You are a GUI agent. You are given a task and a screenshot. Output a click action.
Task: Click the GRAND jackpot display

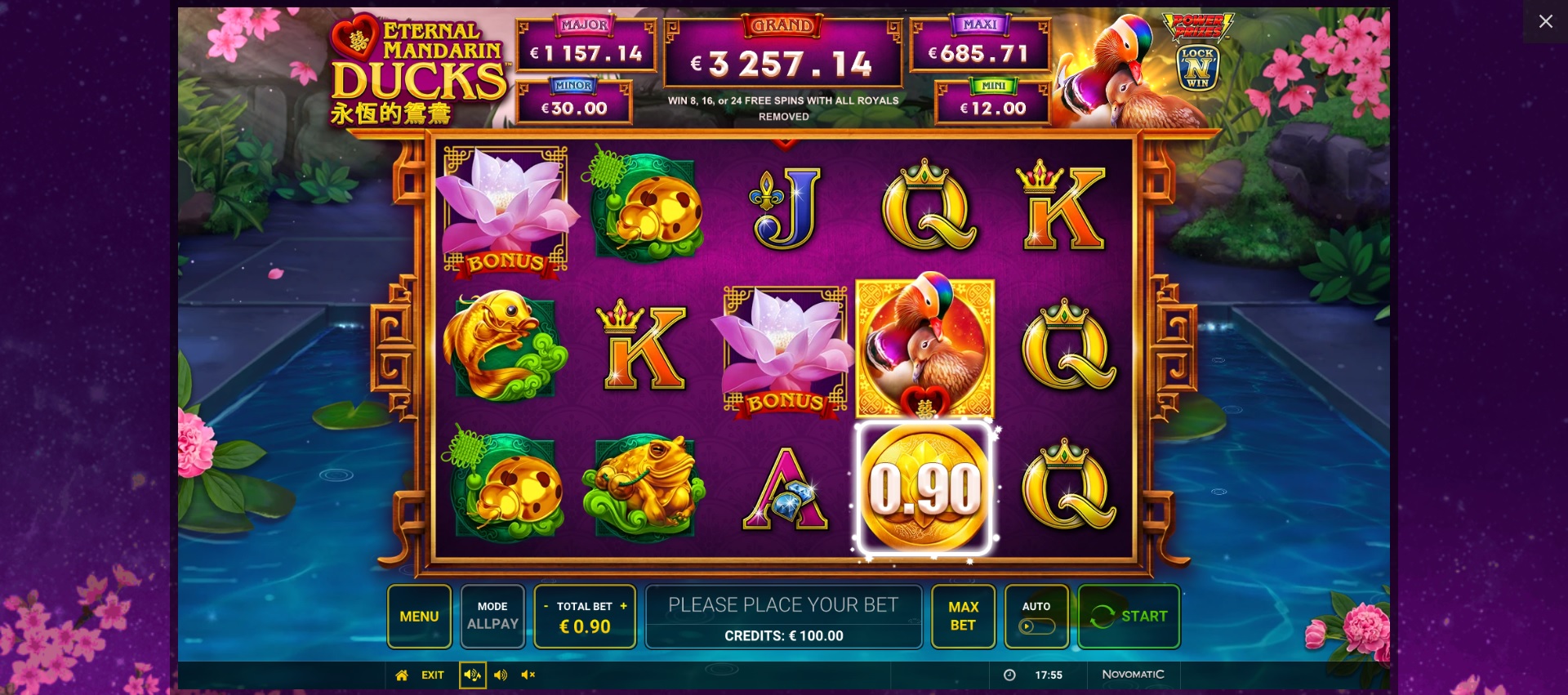tap(782, 53)
